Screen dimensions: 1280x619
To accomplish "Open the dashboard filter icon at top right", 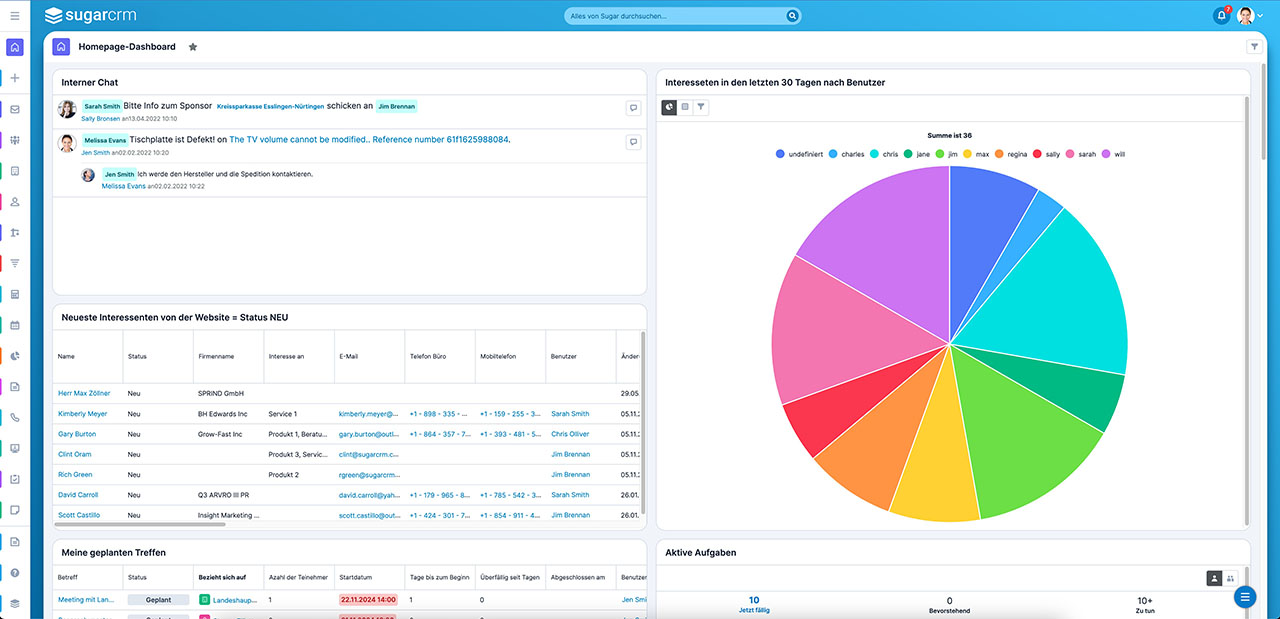I will [x=1254, y=46].
